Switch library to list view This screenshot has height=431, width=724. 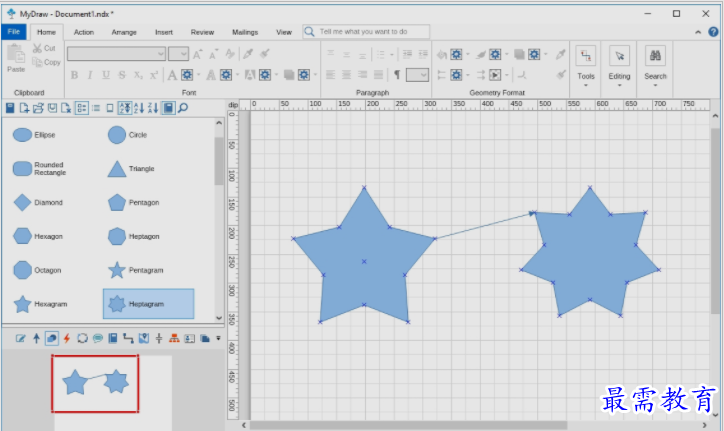pos(96,108)
